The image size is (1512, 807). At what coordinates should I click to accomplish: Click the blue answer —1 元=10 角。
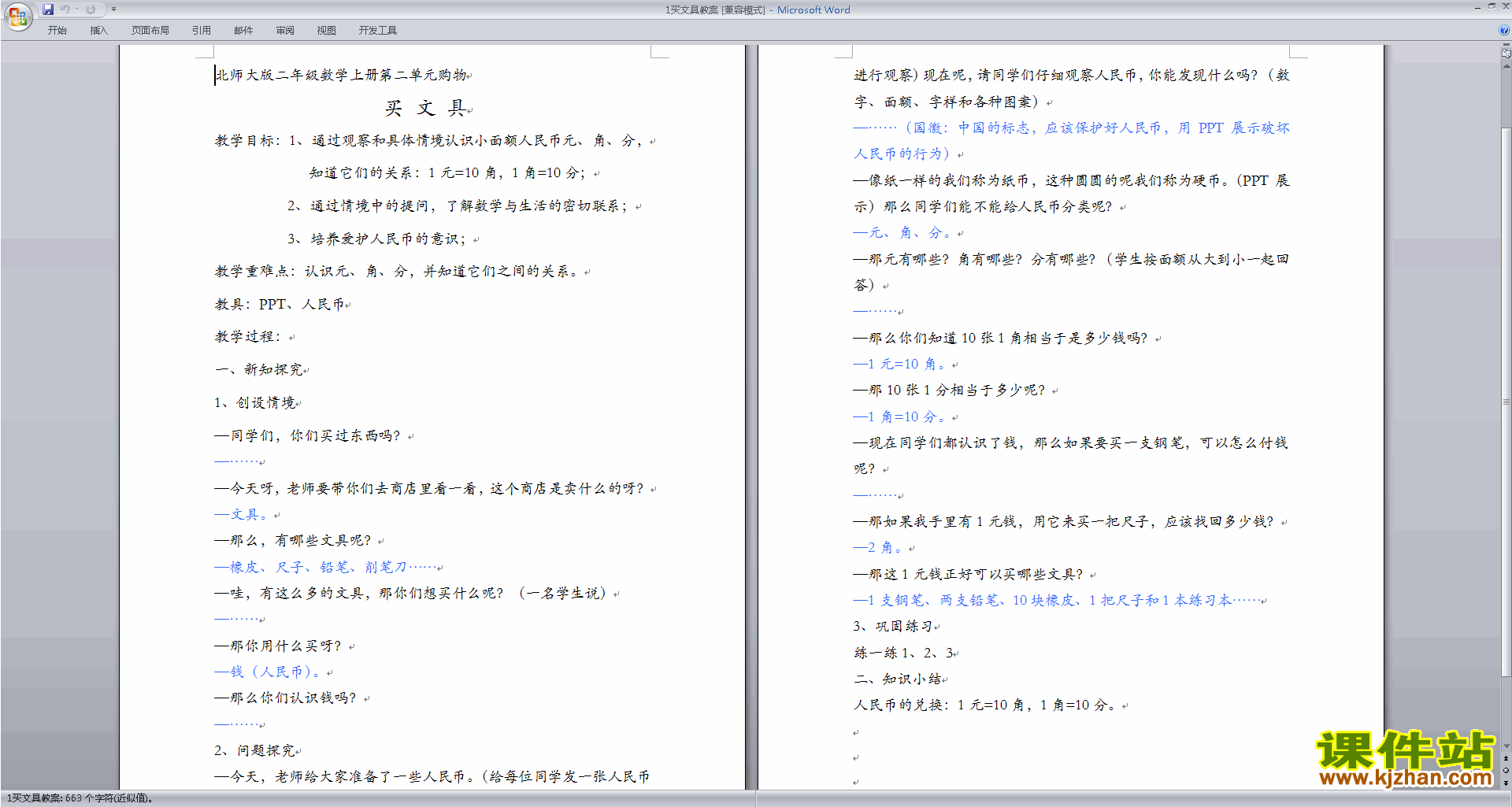900,364
